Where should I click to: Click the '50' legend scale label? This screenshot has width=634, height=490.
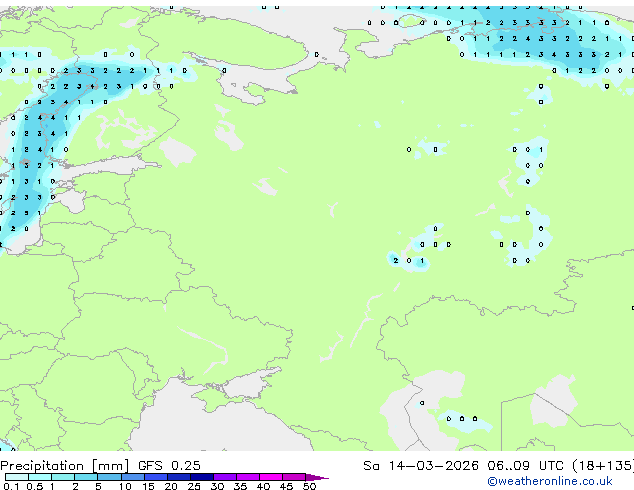(309, 486)
